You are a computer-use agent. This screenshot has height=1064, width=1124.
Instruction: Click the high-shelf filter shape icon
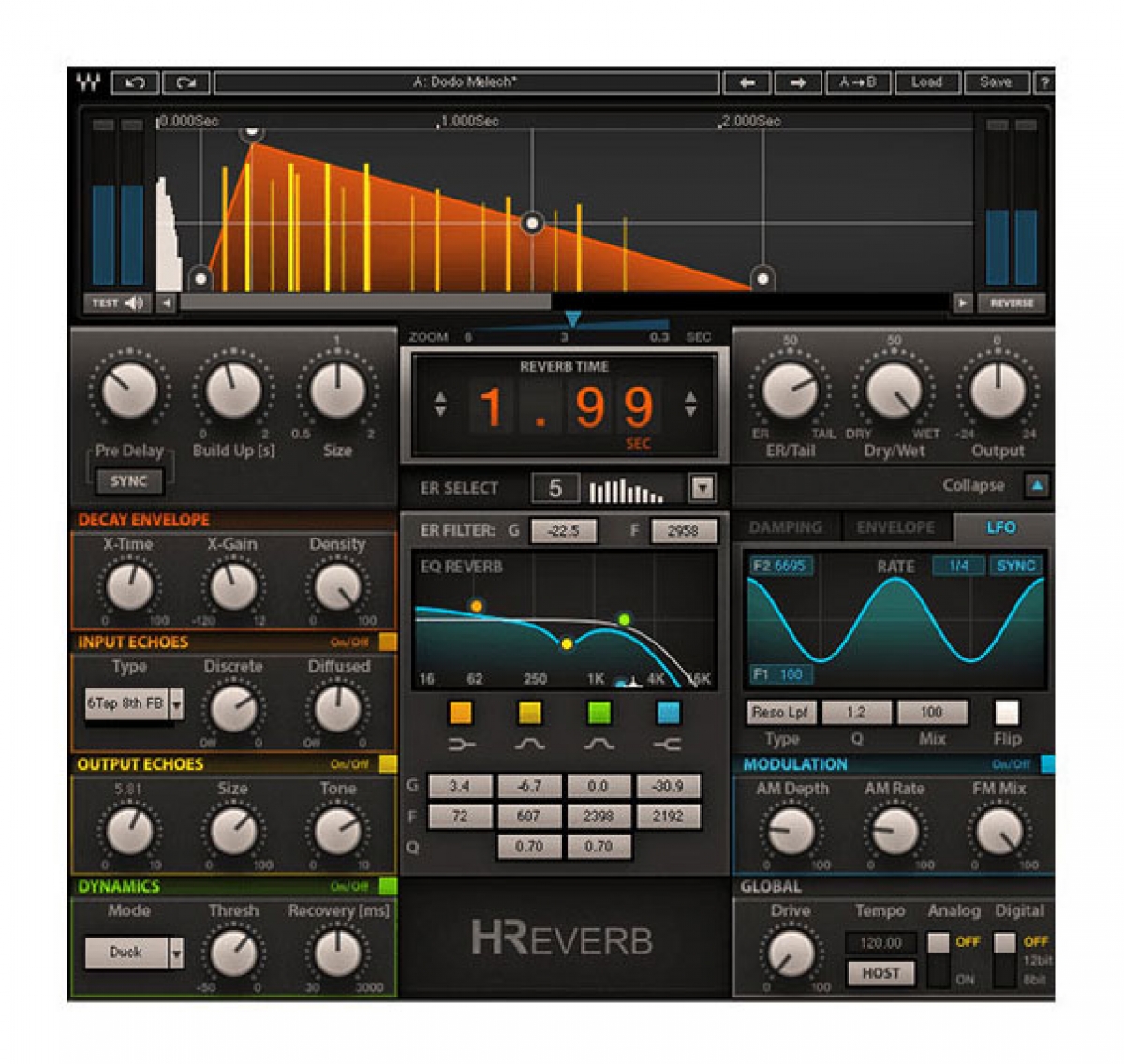coord(668,745)
